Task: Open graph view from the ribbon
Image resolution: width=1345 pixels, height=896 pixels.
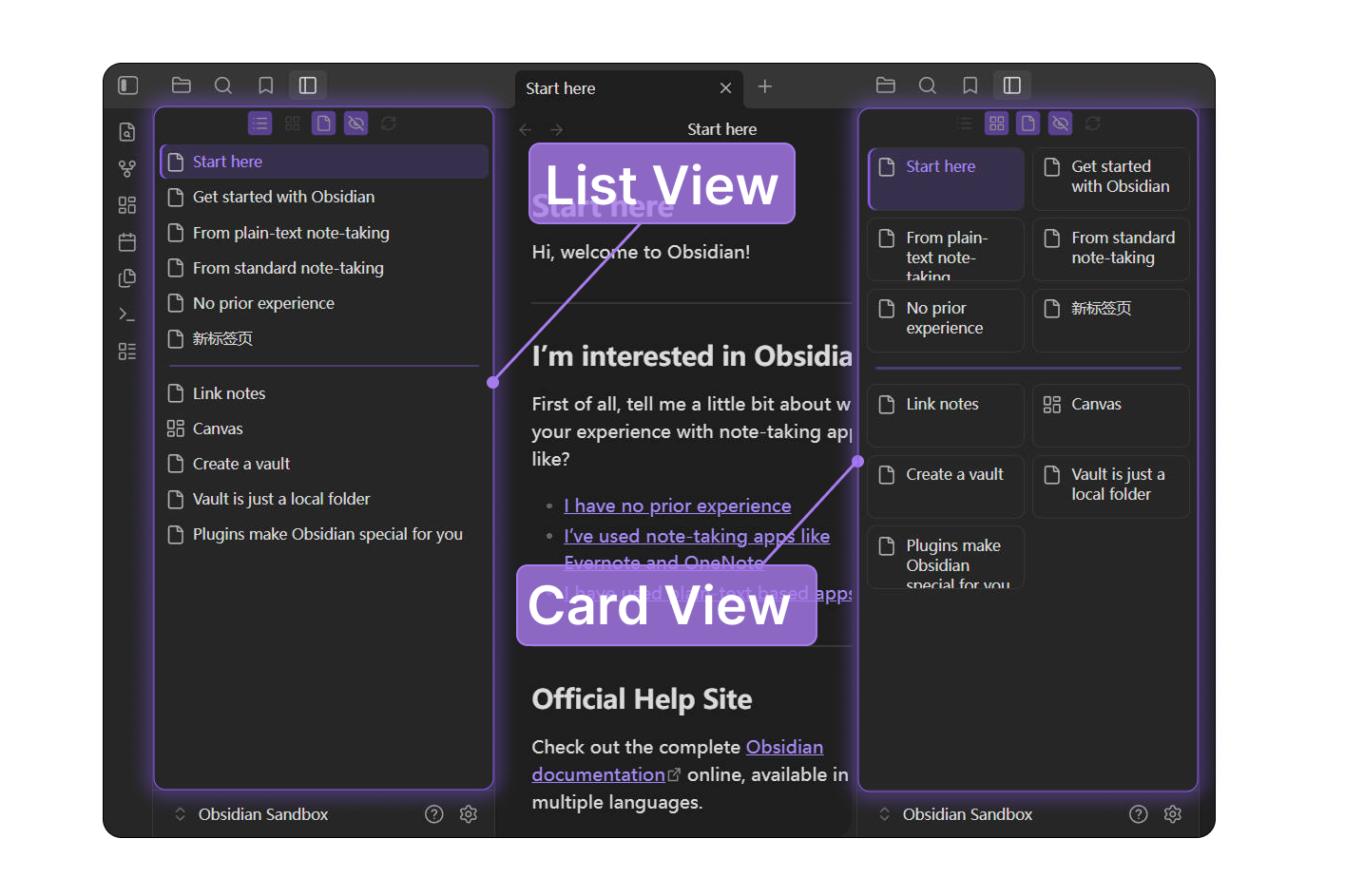Action: (127, 168)
